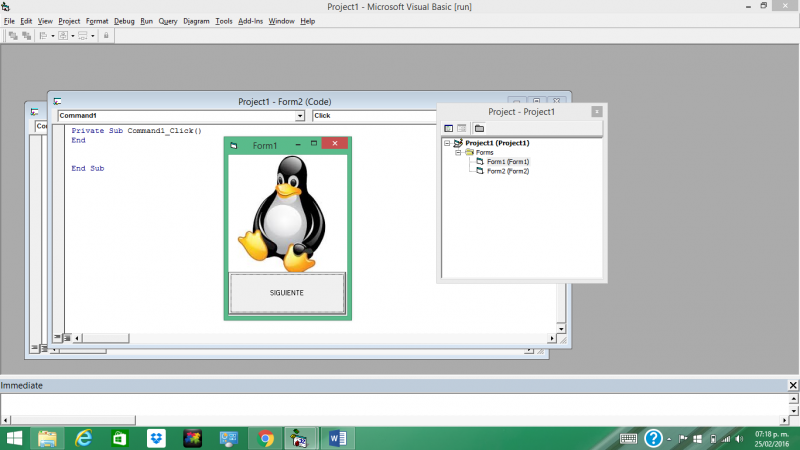
Task: Open the Diagram menu
Action: [x=196, y=21]
